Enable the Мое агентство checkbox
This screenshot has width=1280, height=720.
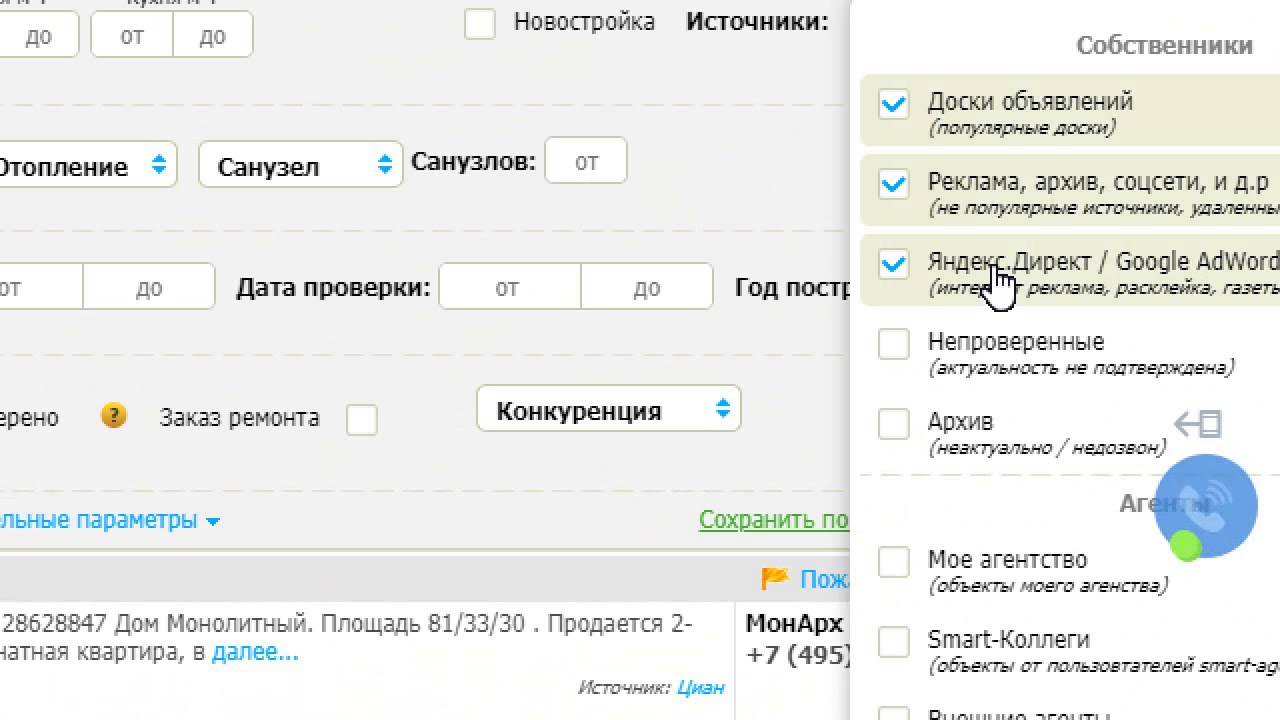[893, 562]
